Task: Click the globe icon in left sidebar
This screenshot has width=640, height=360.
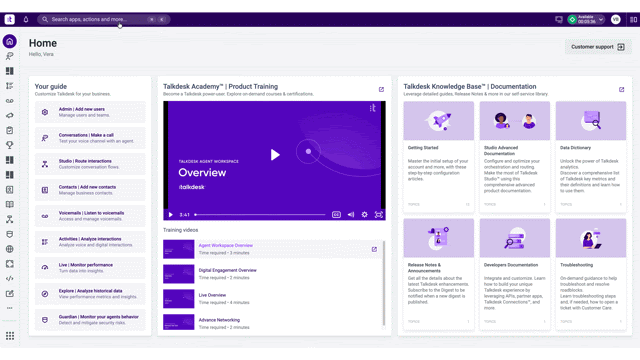Action: [x=10, y=249]
